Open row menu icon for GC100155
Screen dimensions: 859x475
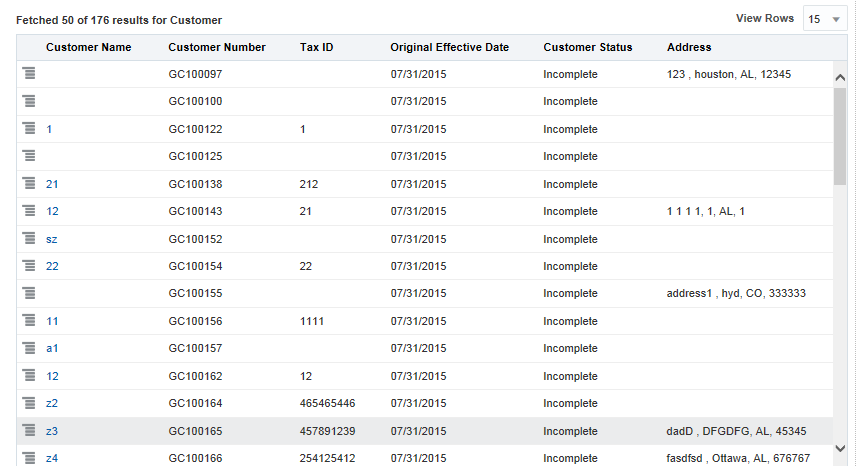[29, 293]
